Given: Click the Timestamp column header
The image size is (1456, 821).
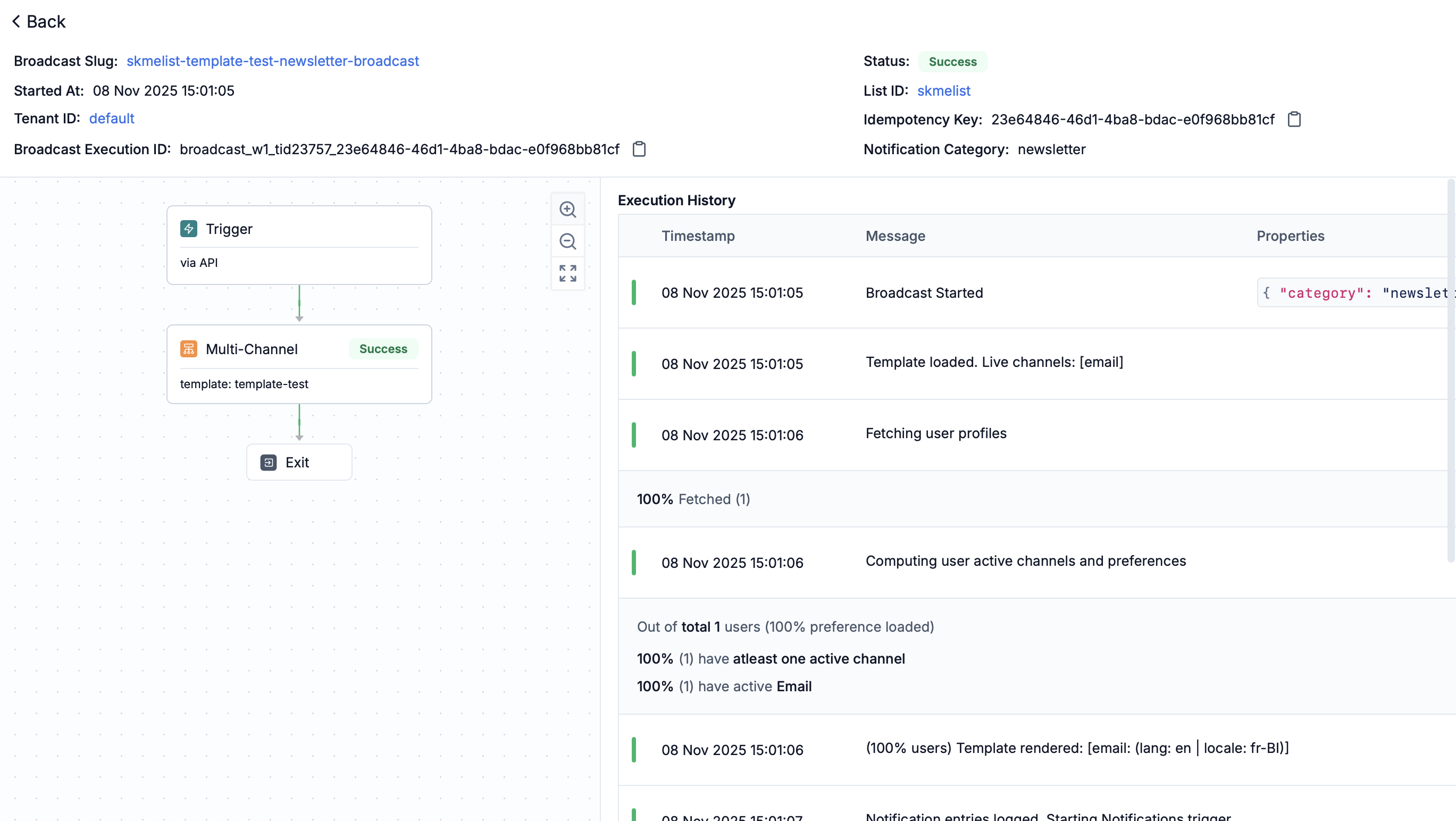Looking at the screenshot, I should [x=698, y=236].
